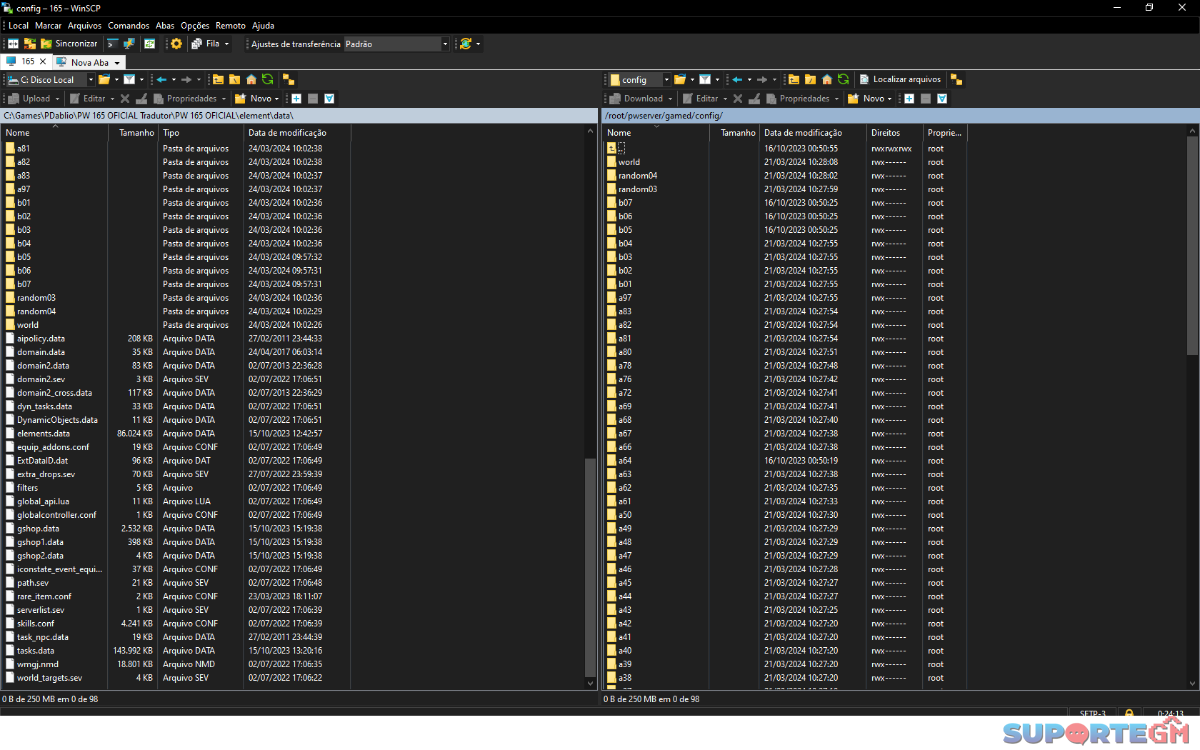Sort remote panel by Direitos column

(895, 132)
